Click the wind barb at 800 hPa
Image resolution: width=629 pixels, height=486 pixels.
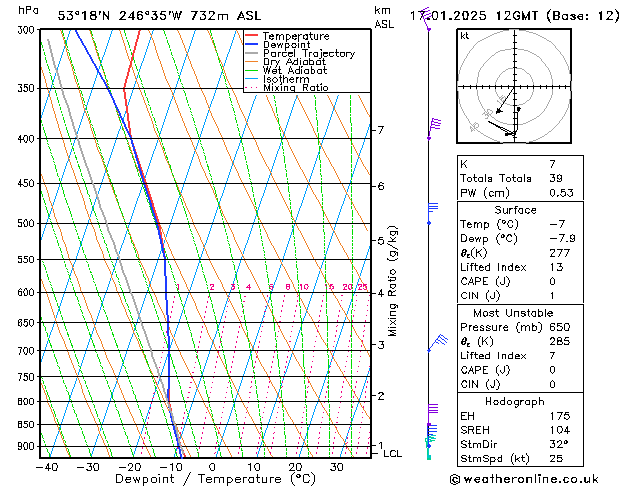pyautogui.click(x=433, y=408)
